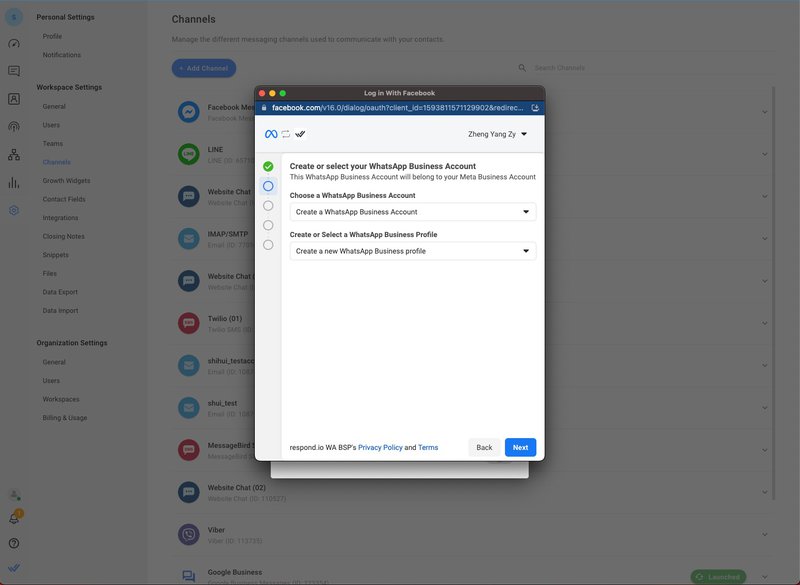Click the Next button in dialog
The height and width of the screenshot is (585, 800).
[x=520, y=447]
